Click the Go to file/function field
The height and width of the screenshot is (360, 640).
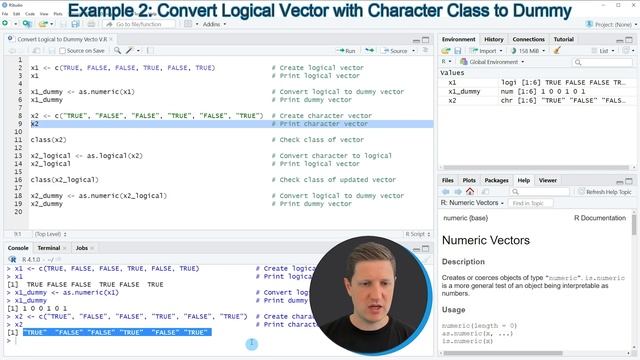tap(139, 24)
